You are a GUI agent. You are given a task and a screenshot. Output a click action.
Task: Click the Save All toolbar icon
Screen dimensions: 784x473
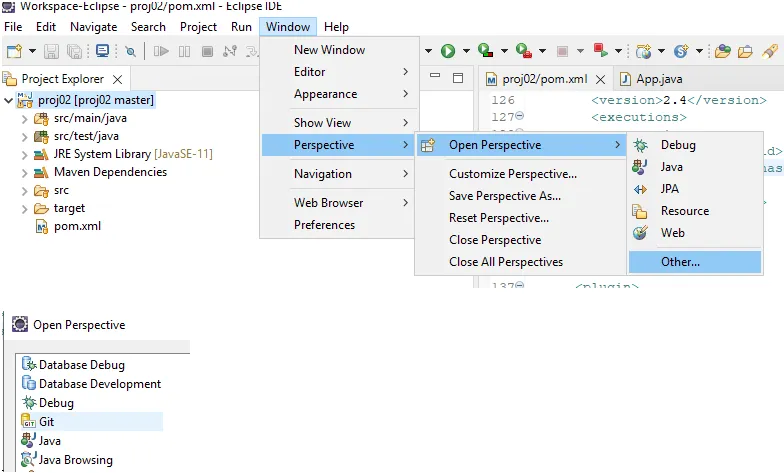tap(74, 51)
